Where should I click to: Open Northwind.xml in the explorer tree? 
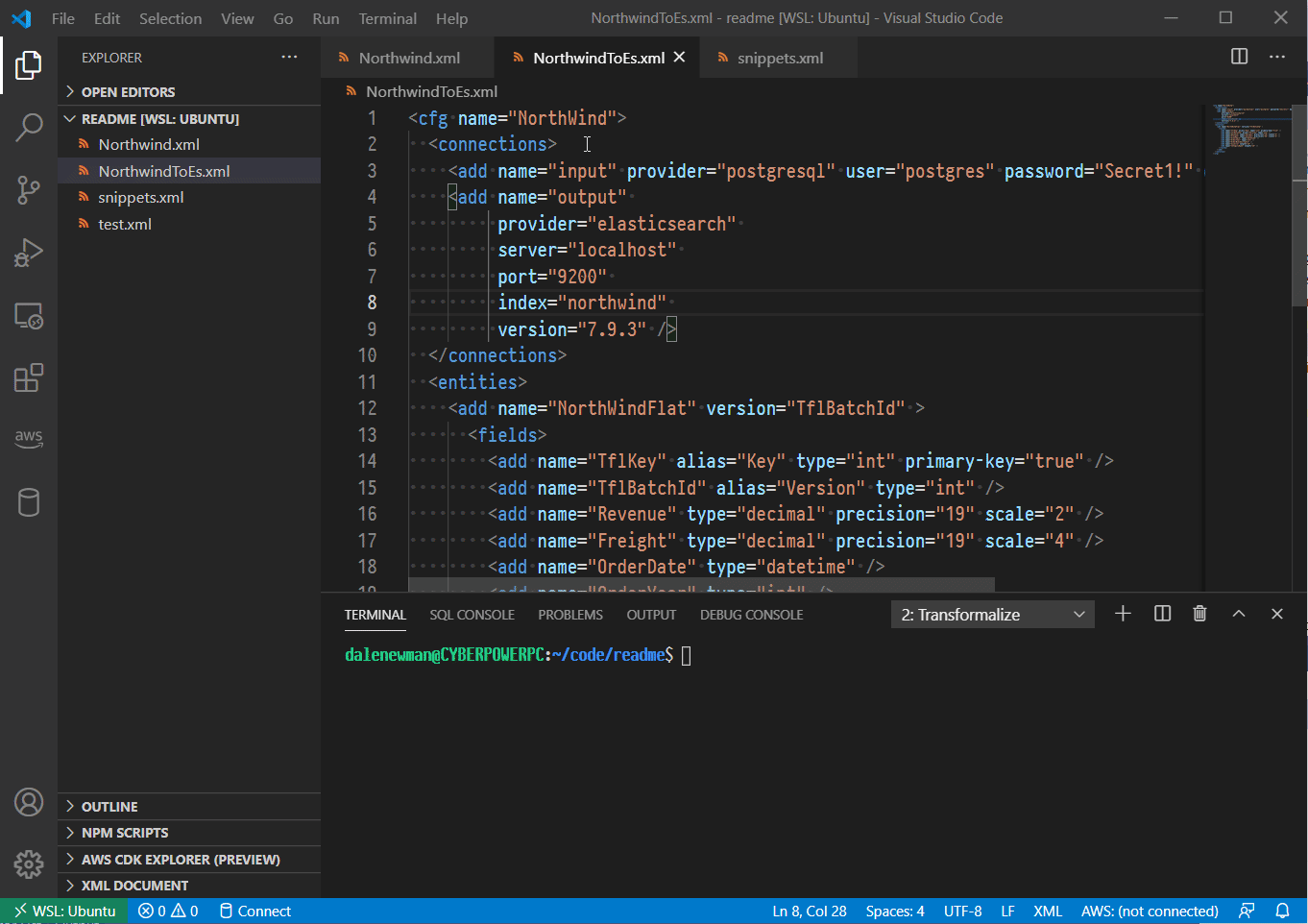189,144
